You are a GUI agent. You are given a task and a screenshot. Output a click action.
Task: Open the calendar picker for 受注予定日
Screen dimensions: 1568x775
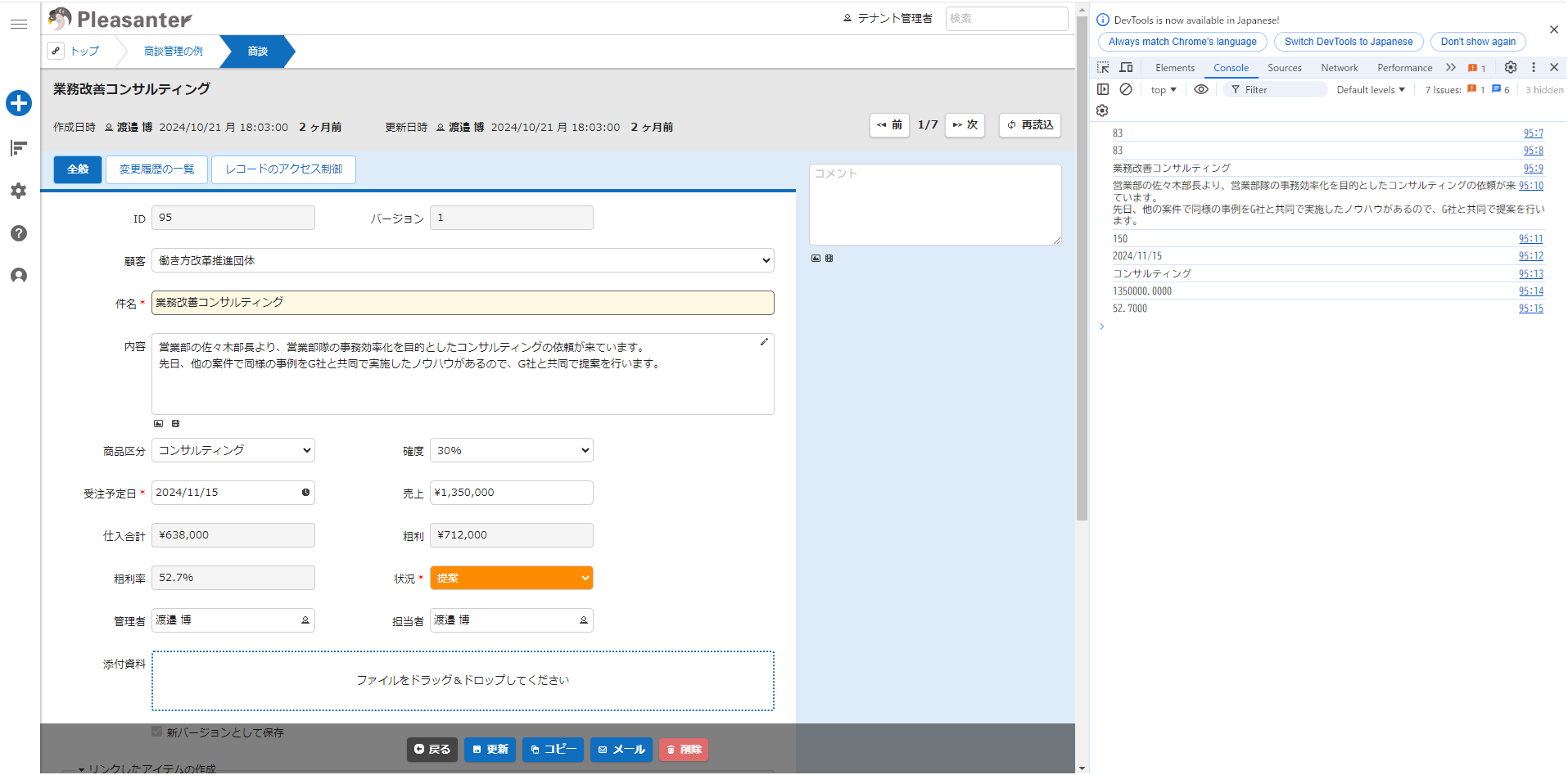(305, 493)
